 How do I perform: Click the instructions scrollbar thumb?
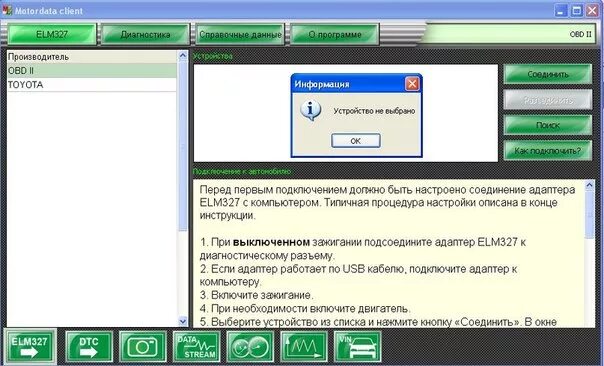click(589, 215)
